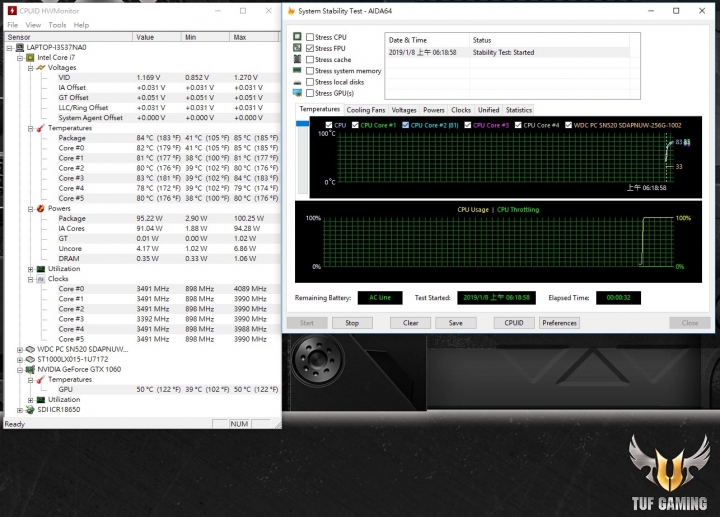Enable the Stress local disks checkbox
The height and width of the screenshot is (517, 720).
coord(310,82)
